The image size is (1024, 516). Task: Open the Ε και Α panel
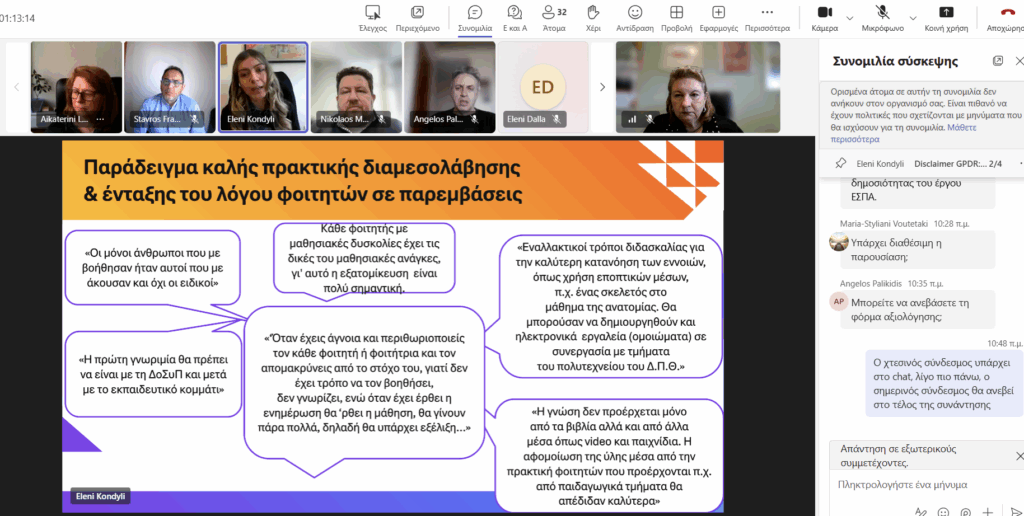(514, 15)
